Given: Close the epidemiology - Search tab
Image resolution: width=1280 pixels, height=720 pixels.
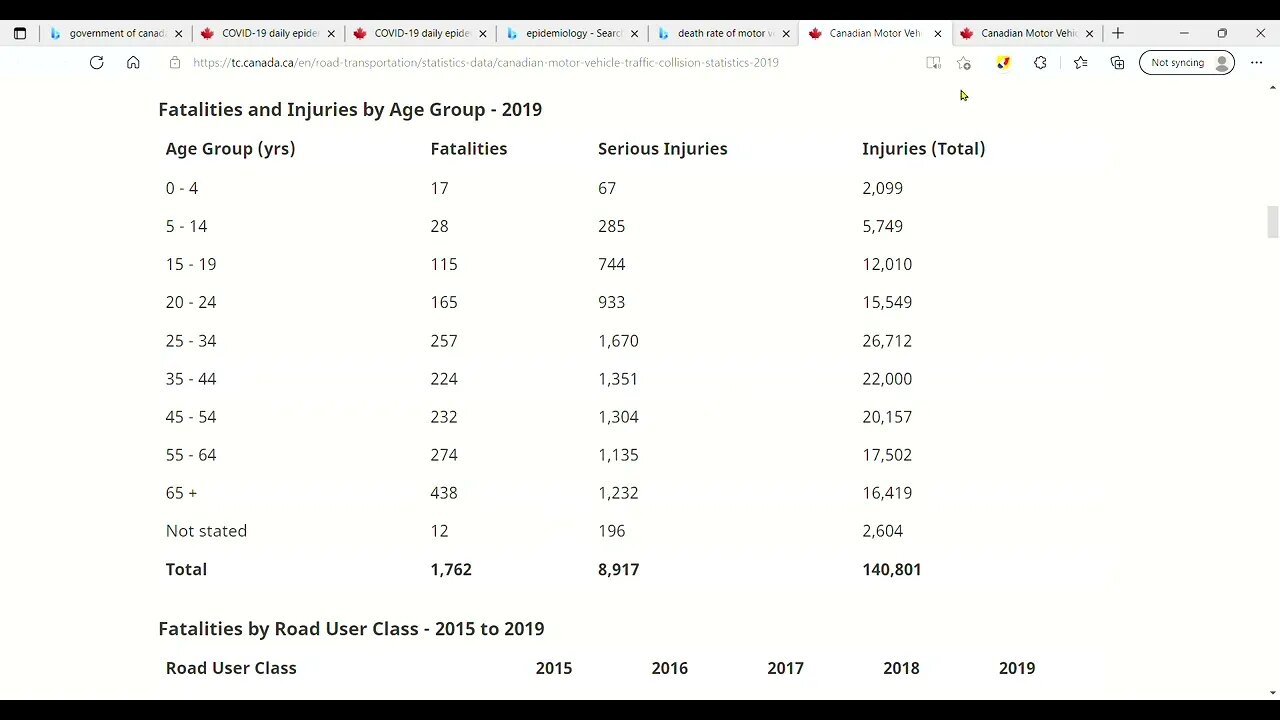Looking at the screenshot, I should [634, 33].
